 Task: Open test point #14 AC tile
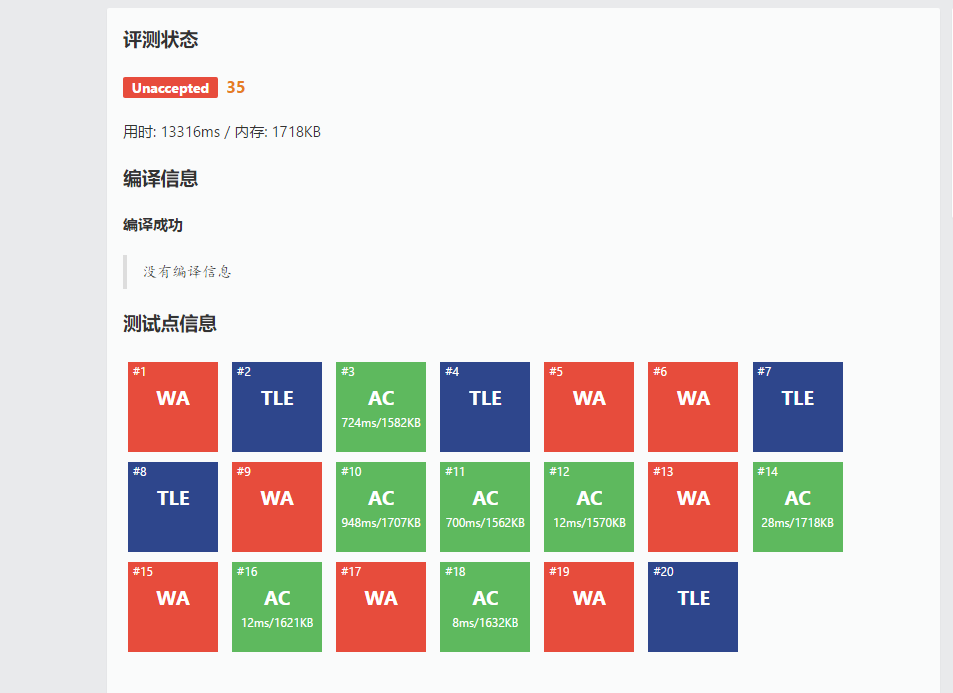(797, 507)
